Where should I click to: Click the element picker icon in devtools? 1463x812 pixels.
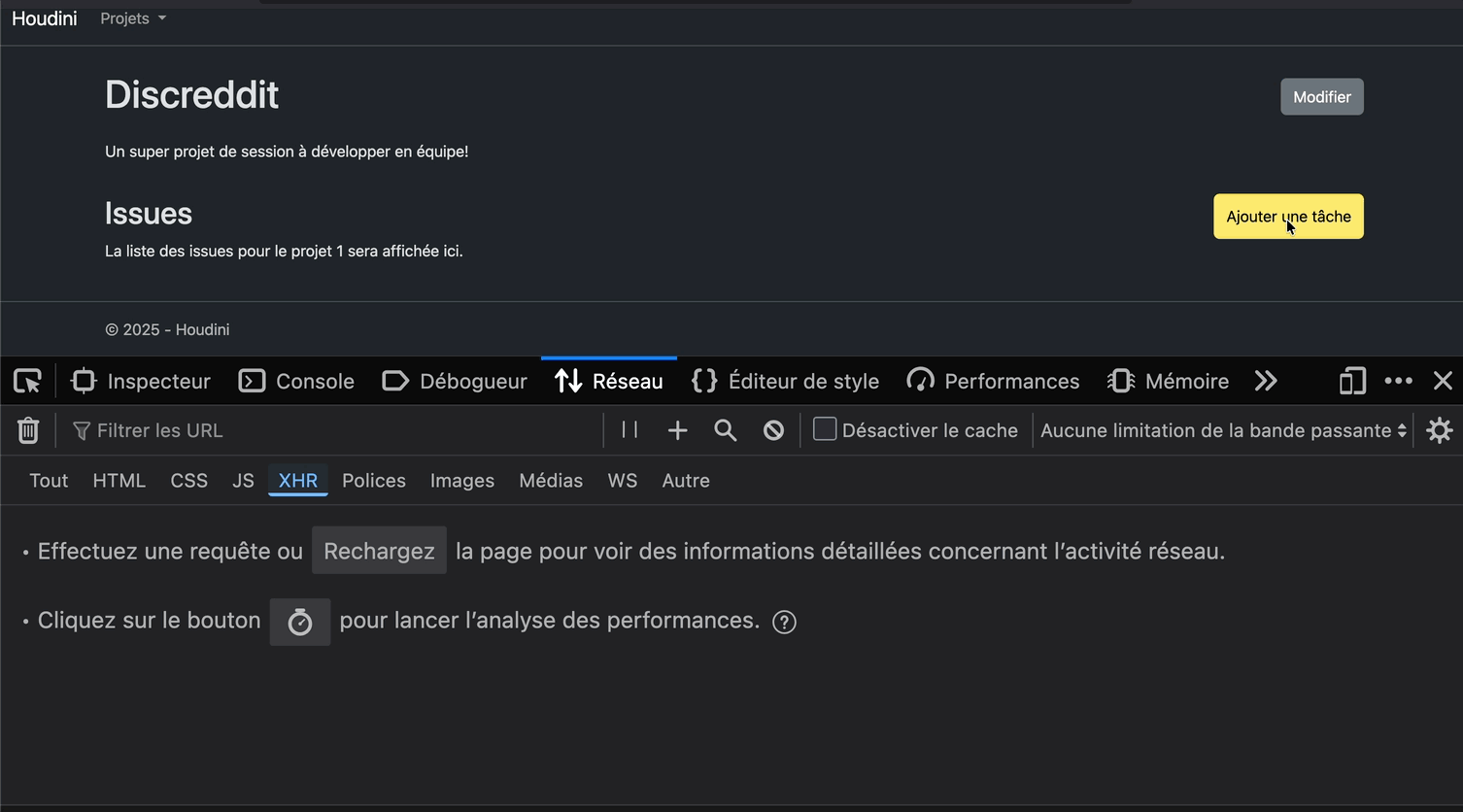27,382
